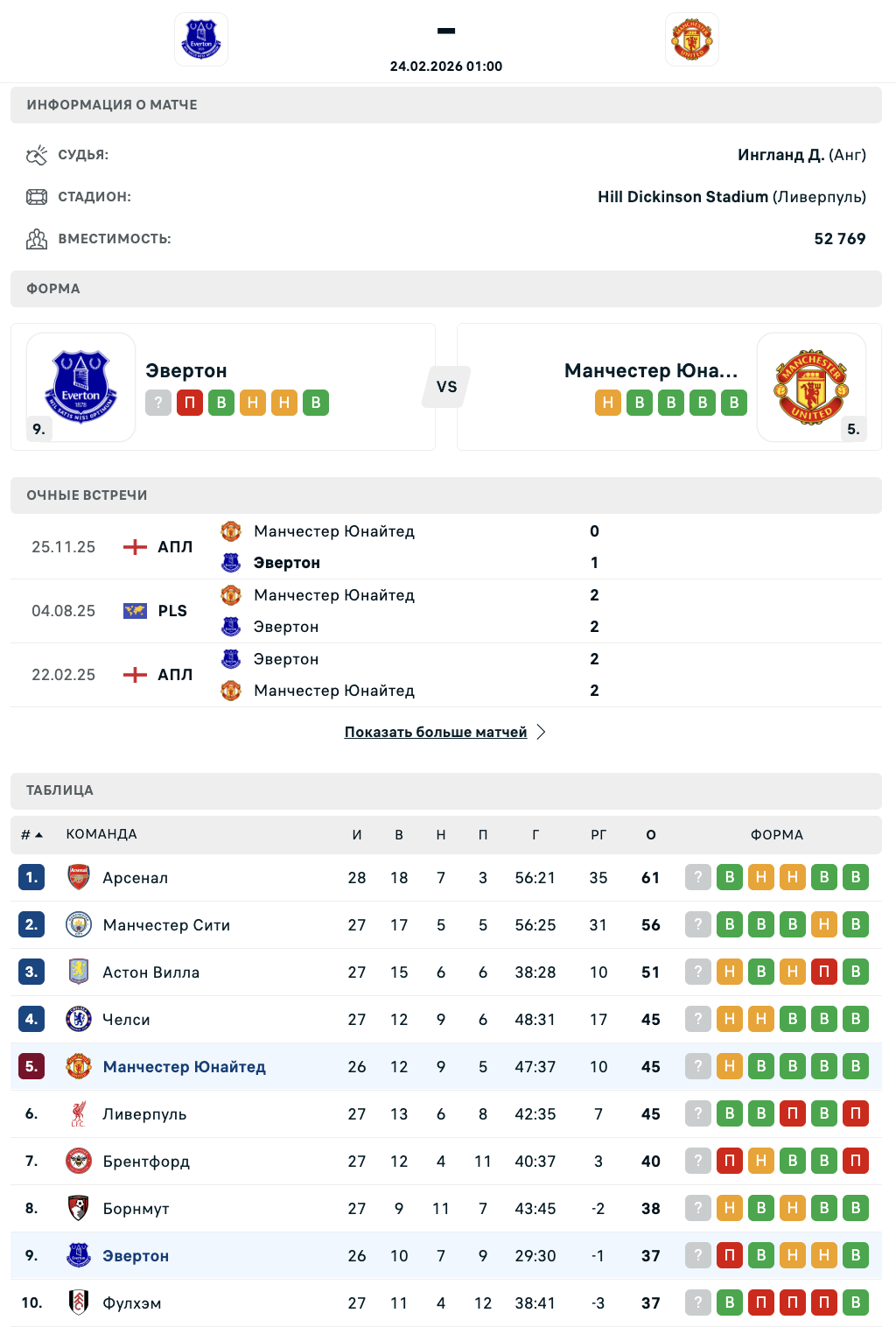Screen dimensions: 896x1327
Task: Sort the table by the О points column
Action: coord(651,835)
